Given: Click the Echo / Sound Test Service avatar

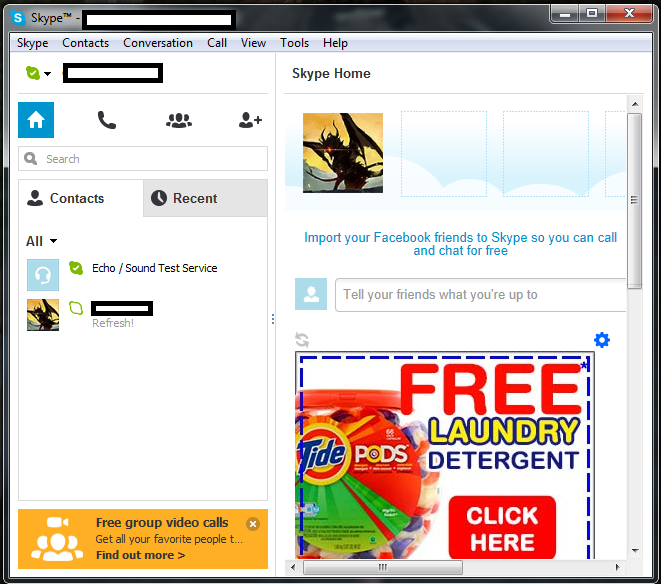Looking at the screenshot, I should 43,275.
